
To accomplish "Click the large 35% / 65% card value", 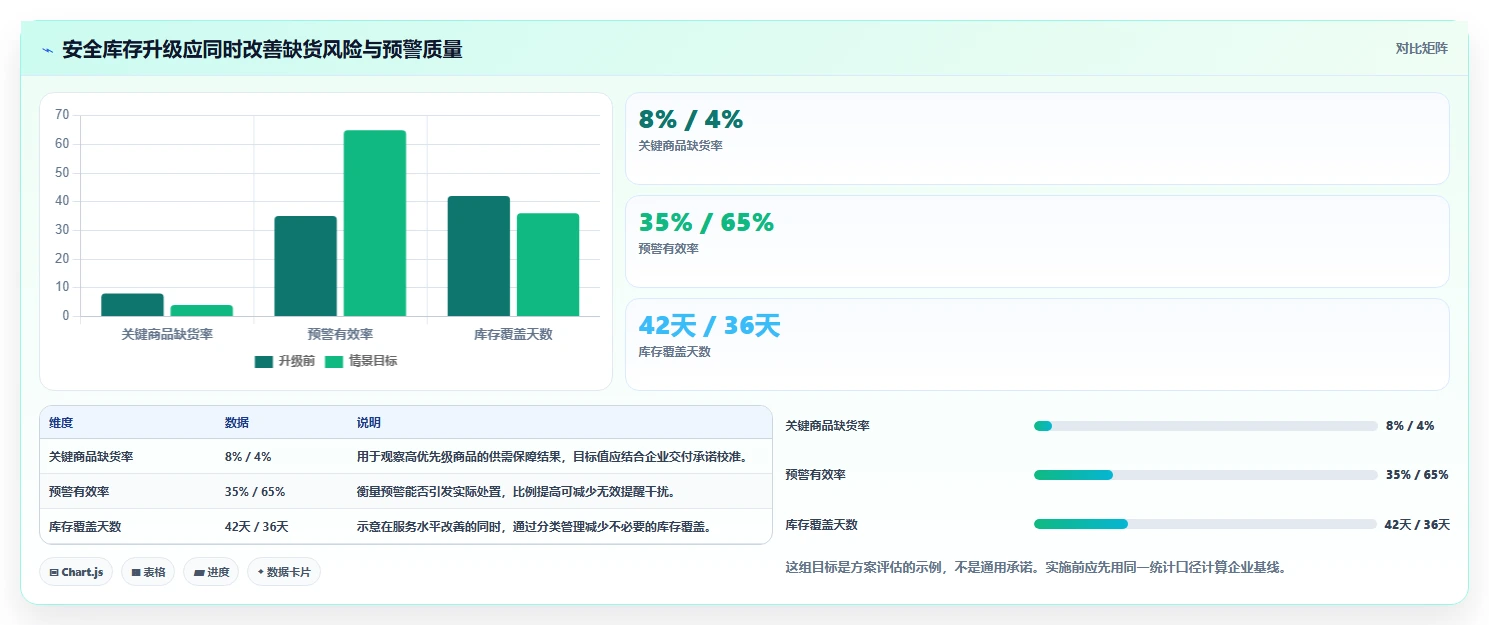I will coord(706,222).
